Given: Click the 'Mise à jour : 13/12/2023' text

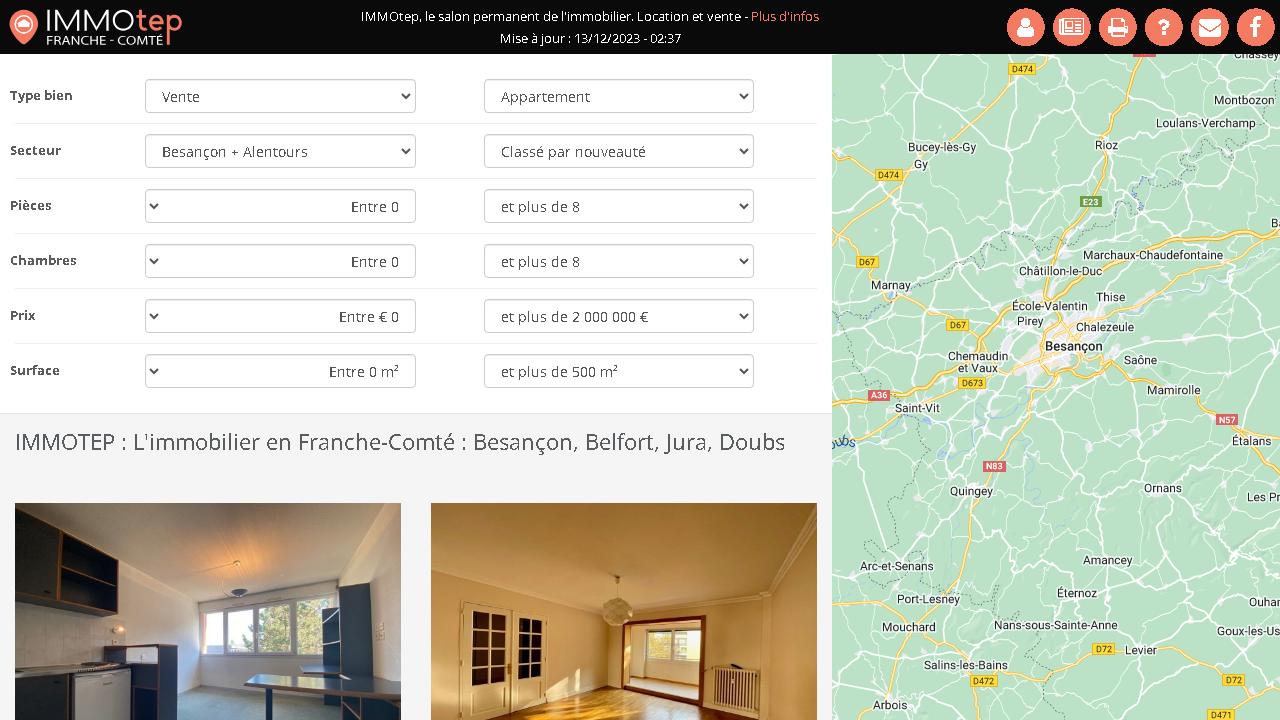Looking at the screenshot, I should (x=590, y=39).
